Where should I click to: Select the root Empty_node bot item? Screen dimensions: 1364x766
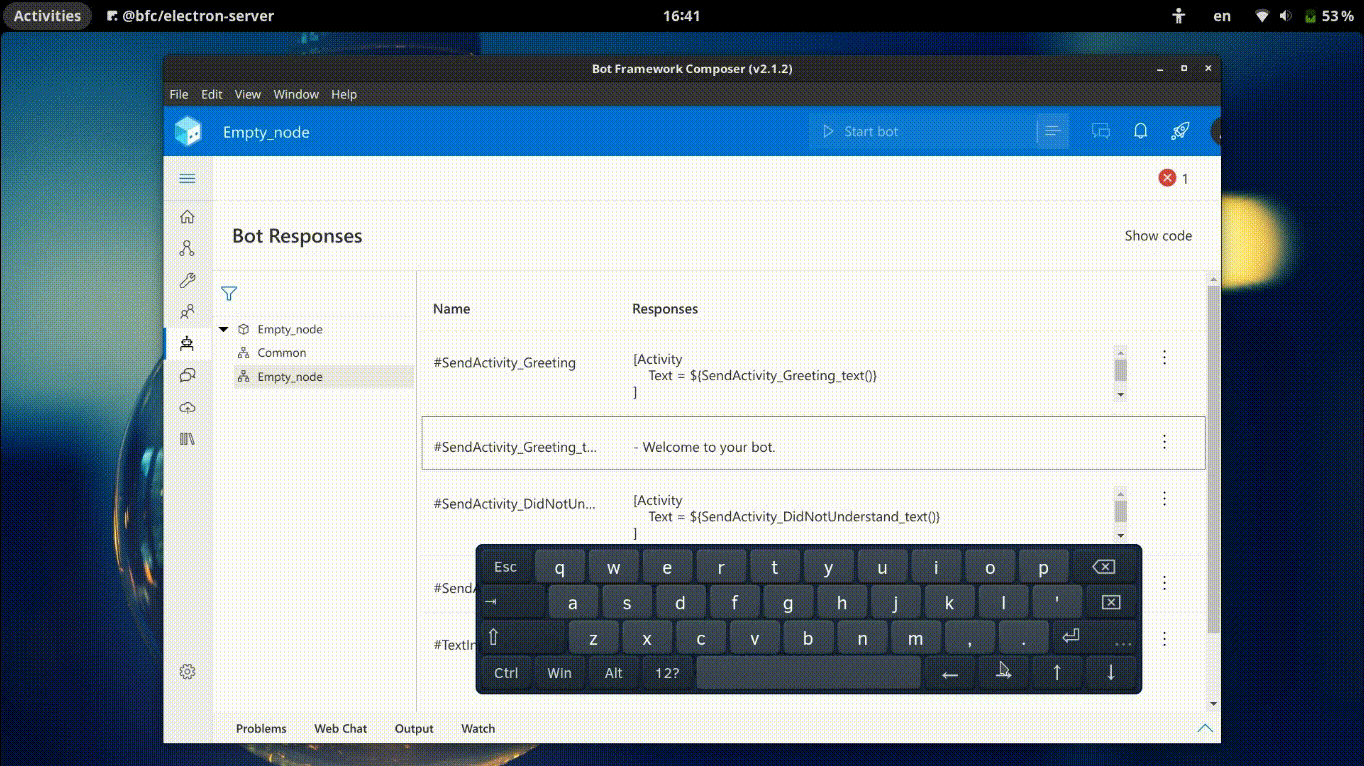pos(289,329)
